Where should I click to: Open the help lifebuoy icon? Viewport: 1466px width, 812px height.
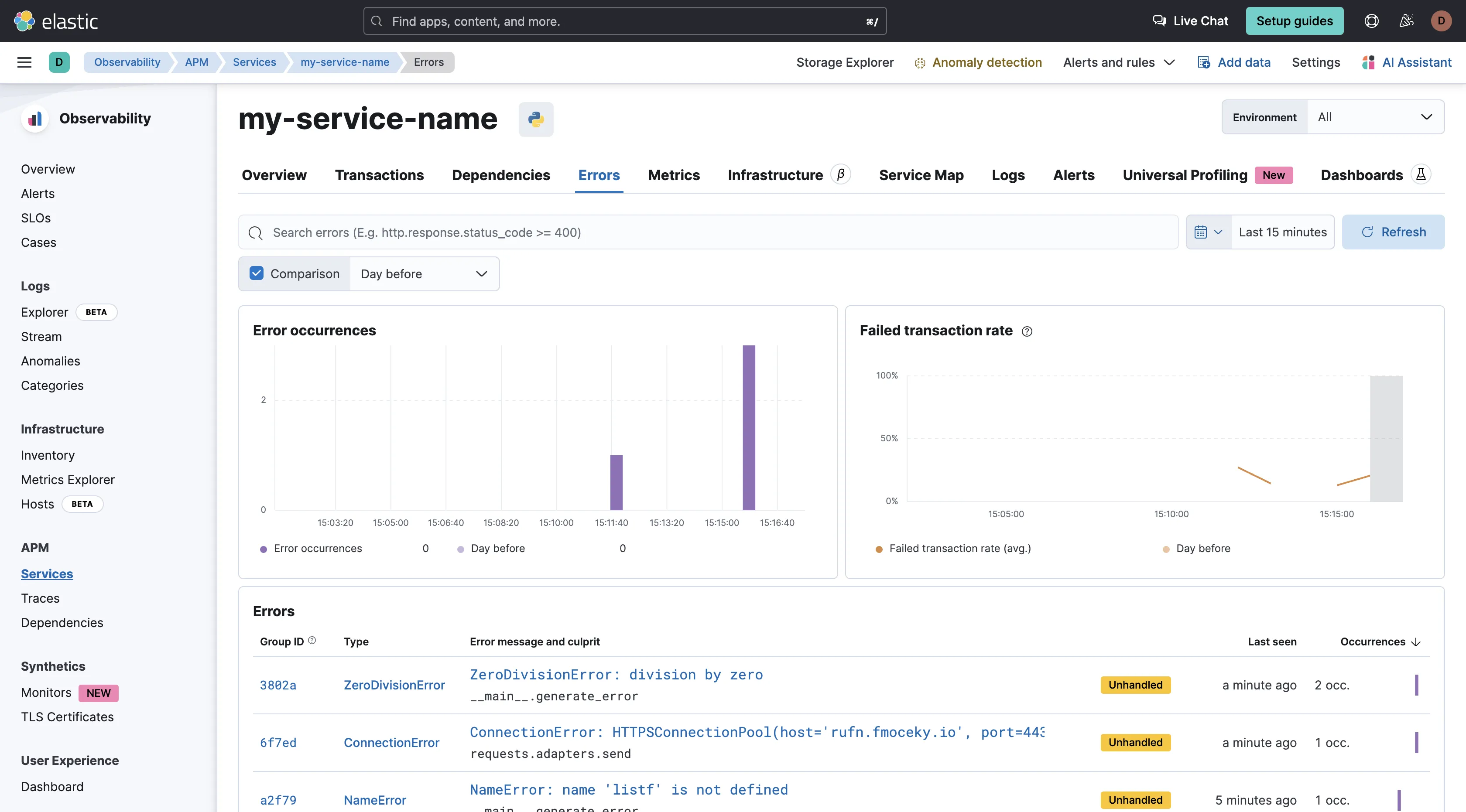(1371, 21)
